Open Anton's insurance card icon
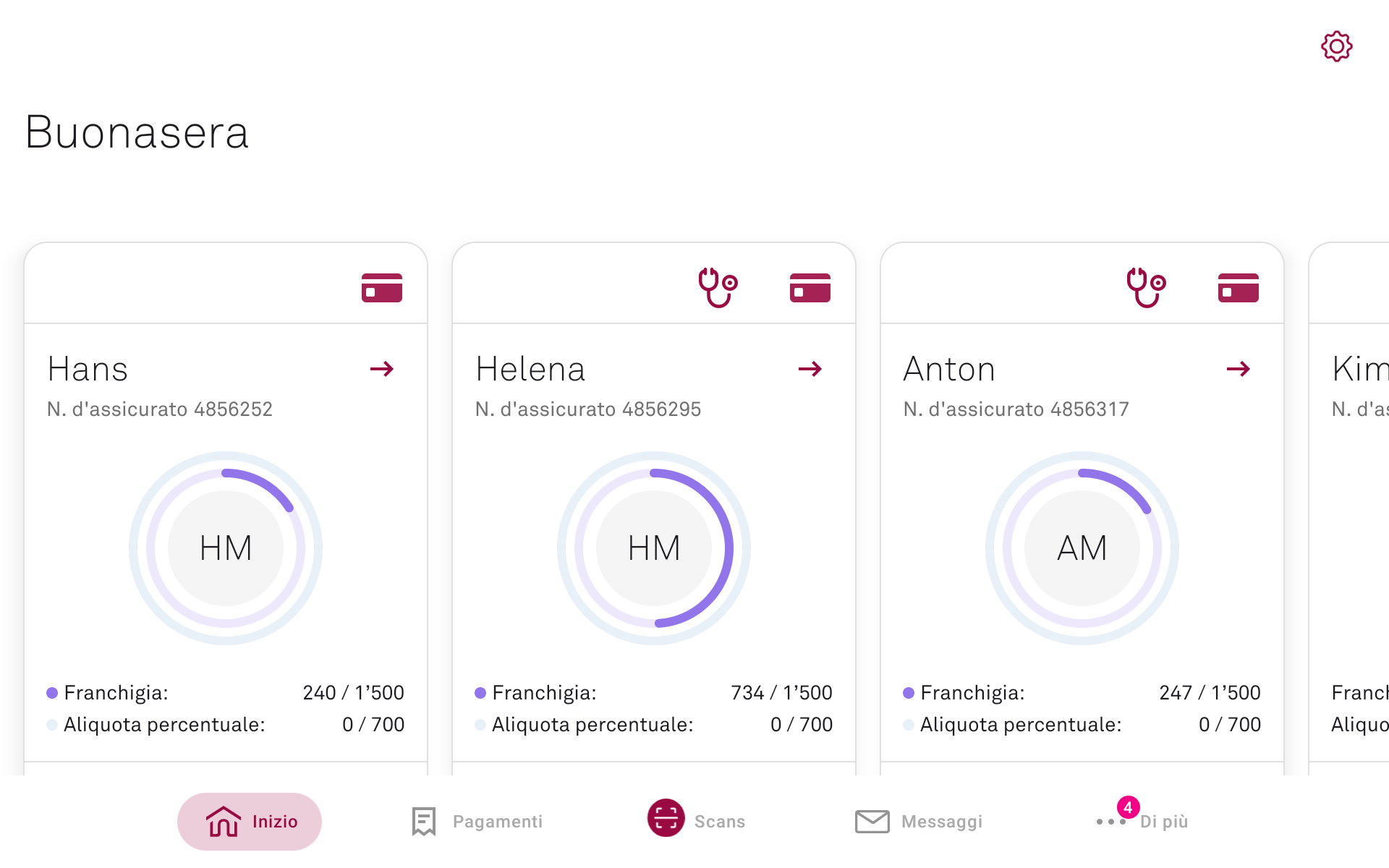 click(x=1238, y=287)
